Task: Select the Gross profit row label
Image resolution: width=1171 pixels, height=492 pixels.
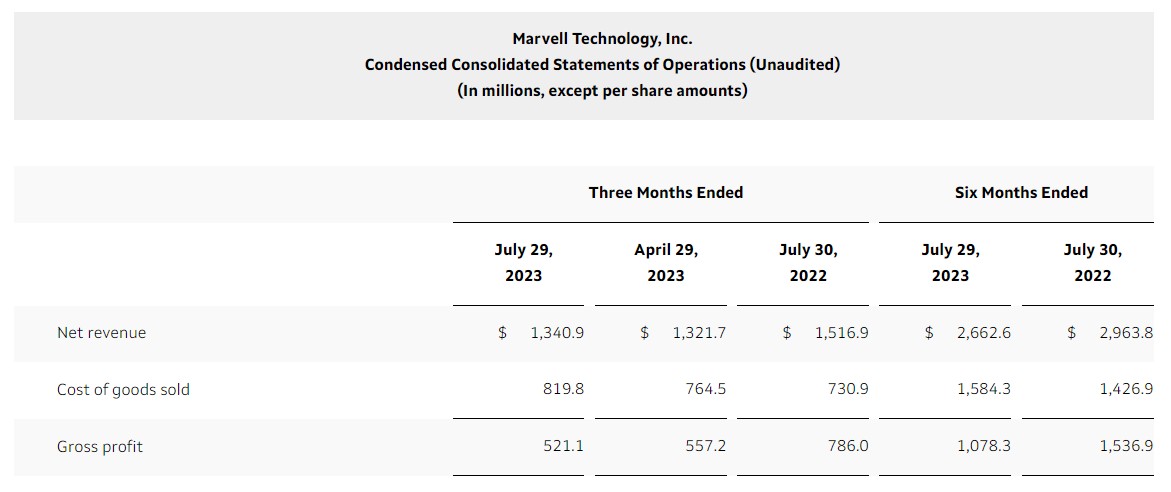Action: point(100,447)
